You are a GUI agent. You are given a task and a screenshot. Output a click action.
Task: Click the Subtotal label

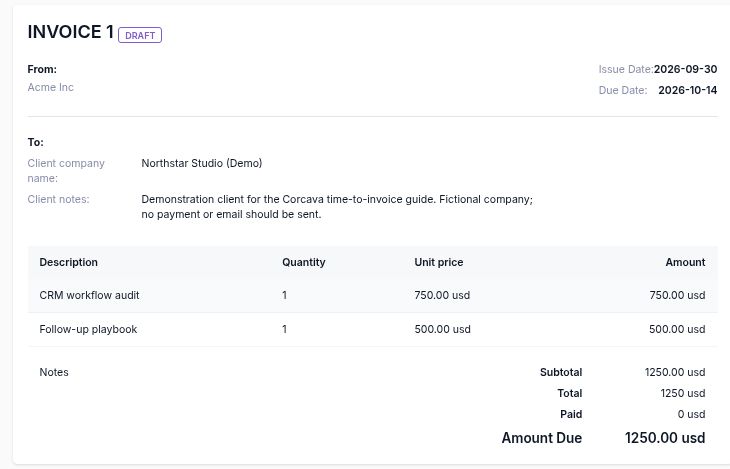point(561,372)
